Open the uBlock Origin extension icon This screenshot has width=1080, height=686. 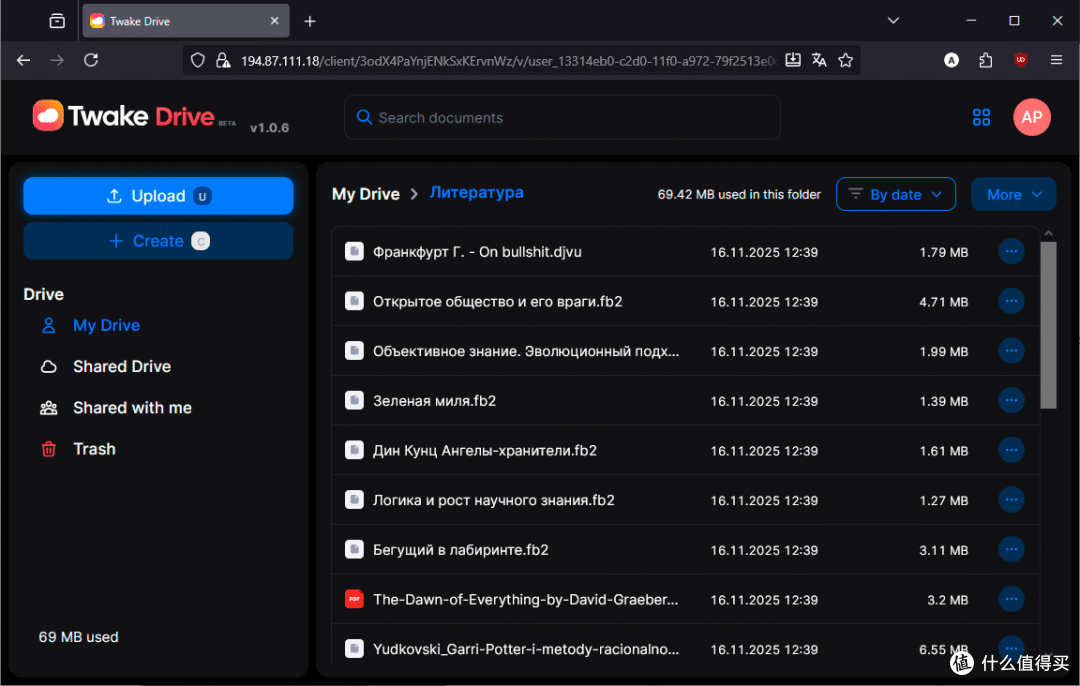coord(1021,61)
